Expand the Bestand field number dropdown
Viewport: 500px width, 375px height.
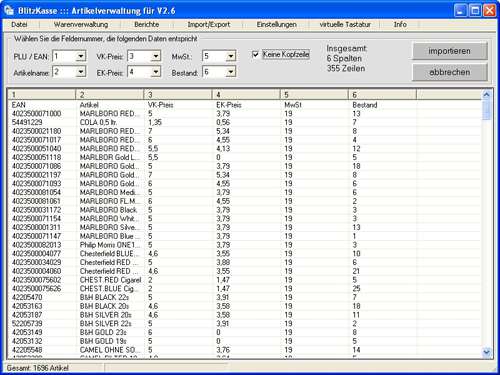(x=231, y=72)
